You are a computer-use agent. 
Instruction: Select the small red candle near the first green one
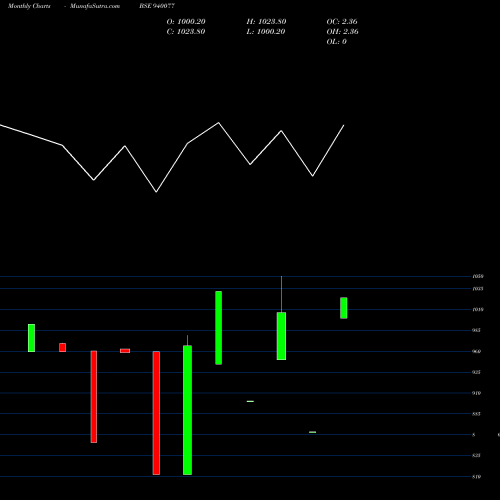tap(63, 348)
